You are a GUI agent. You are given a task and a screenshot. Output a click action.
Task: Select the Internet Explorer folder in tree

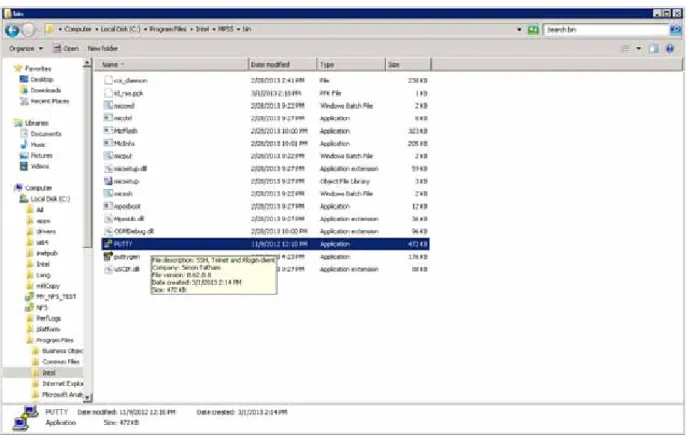coord(63,384)
